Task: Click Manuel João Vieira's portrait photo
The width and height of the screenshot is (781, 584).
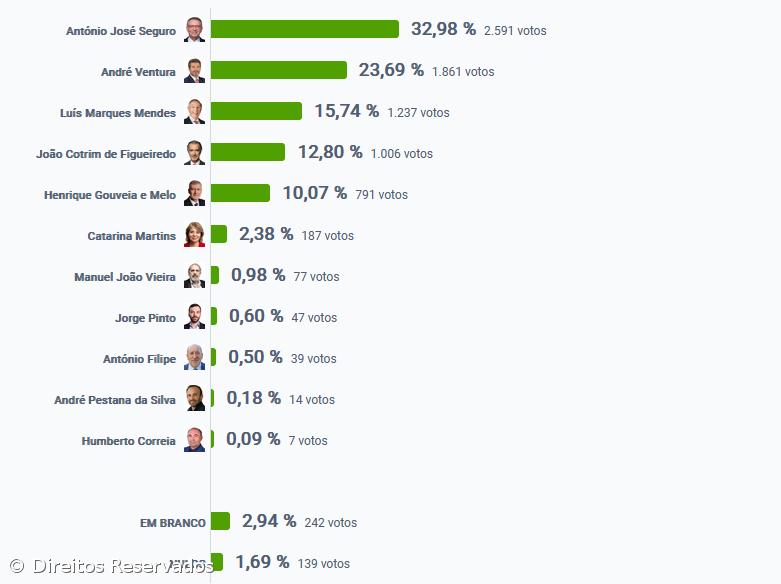Action: [x=194, y=276]
